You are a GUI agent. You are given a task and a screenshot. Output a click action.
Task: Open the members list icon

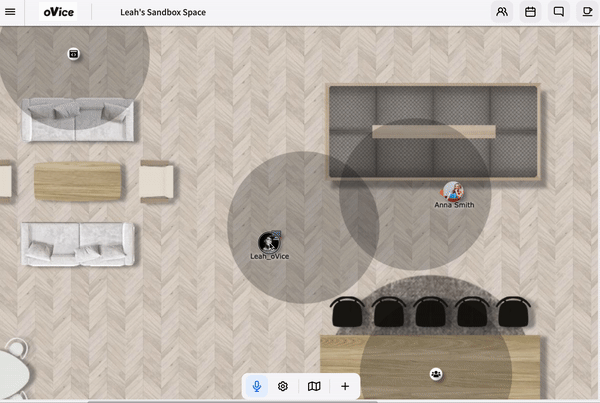502,12
